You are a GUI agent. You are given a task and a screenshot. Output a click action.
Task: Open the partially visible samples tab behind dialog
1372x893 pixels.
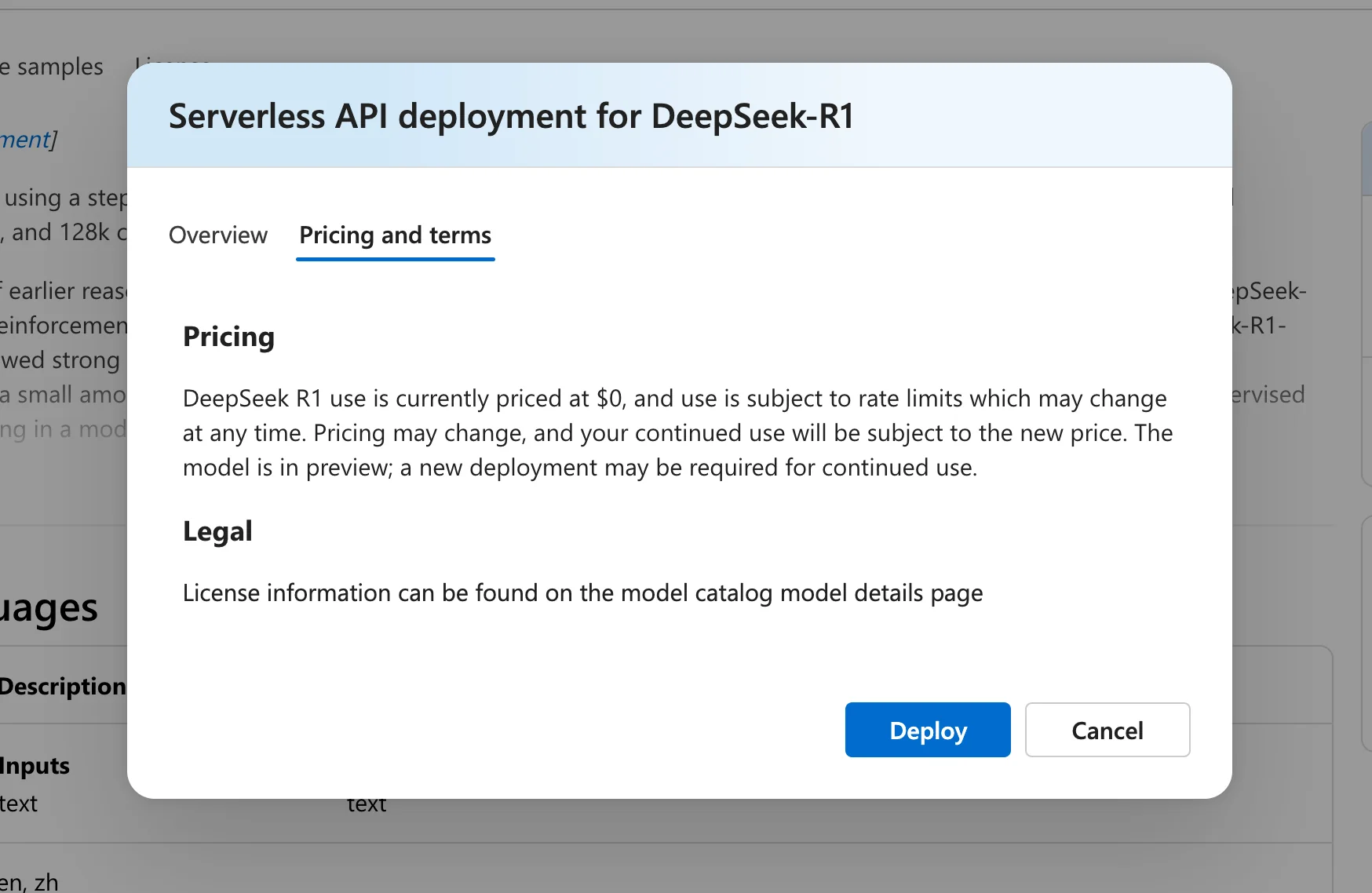pos(52,67)
